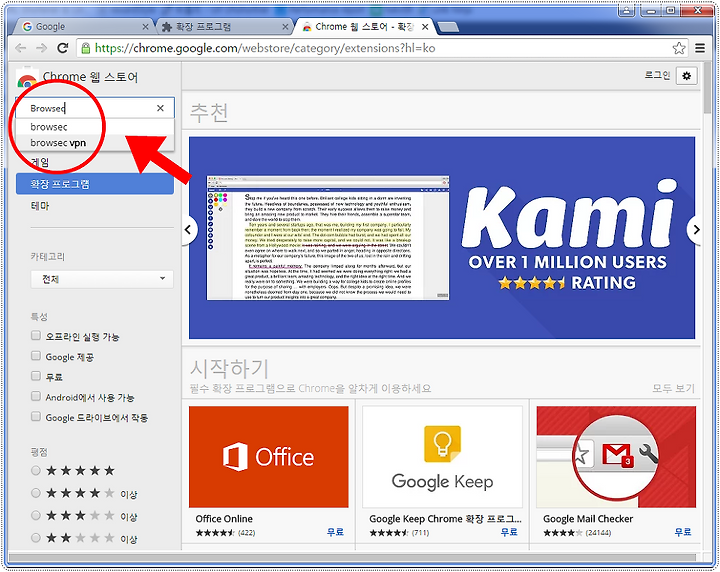Show the previous featured banner slide
The image size is (720, 572).
coord(188,230)
